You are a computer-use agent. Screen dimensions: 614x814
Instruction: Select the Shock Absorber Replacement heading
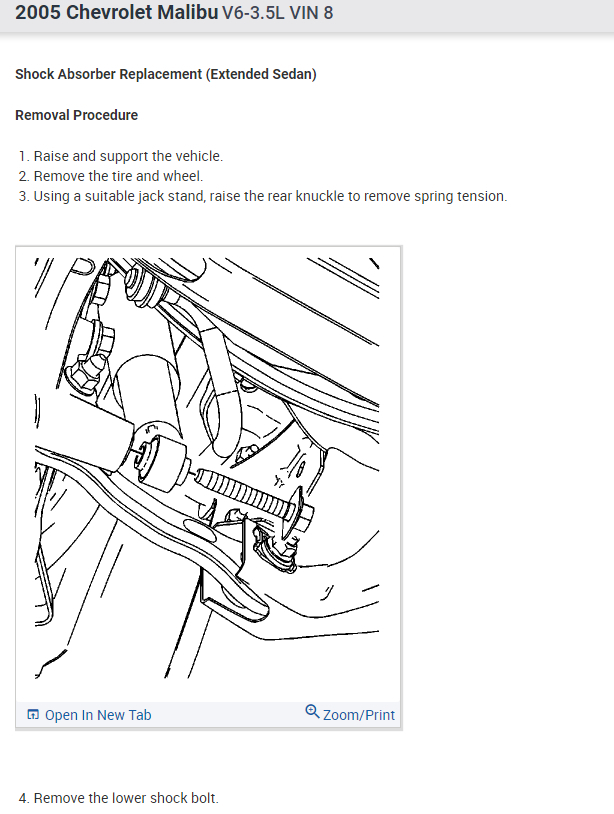point(166,74)
